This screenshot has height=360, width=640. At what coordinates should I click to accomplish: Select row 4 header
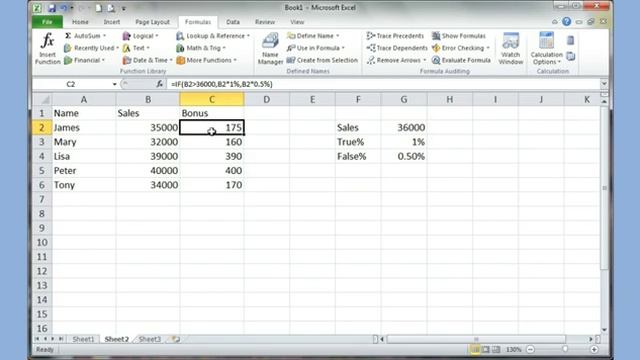click(x=42, y=156)
